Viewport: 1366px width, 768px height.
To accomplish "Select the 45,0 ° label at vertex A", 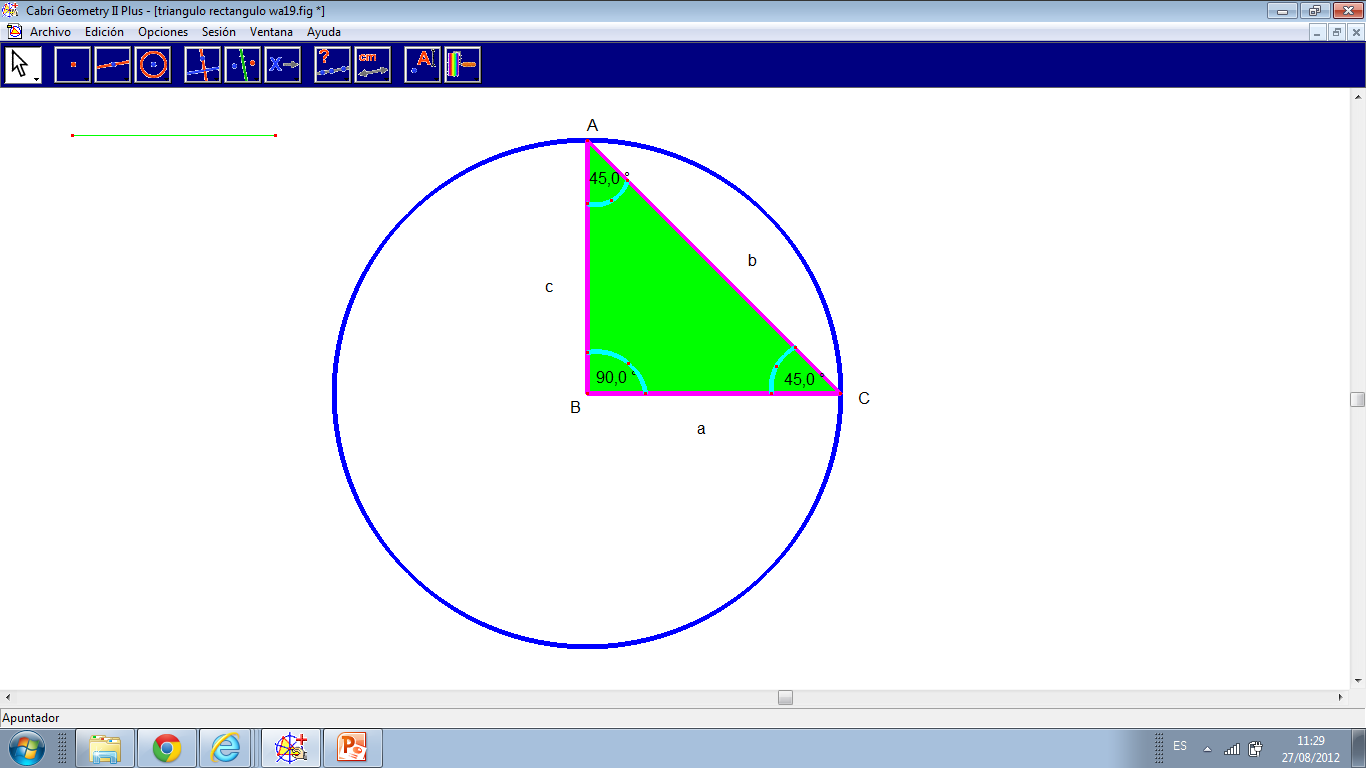I will (x=609, y=179).
